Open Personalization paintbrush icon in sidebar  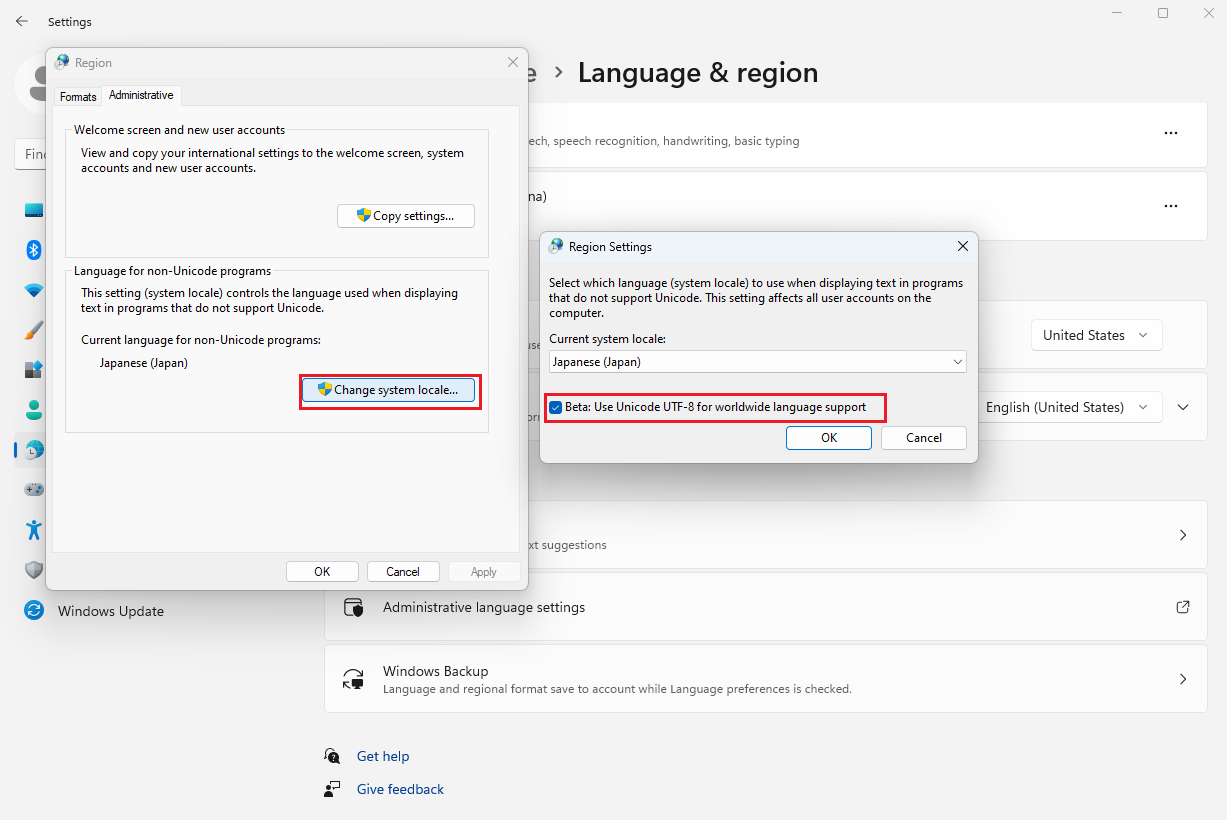pos(34,330)
